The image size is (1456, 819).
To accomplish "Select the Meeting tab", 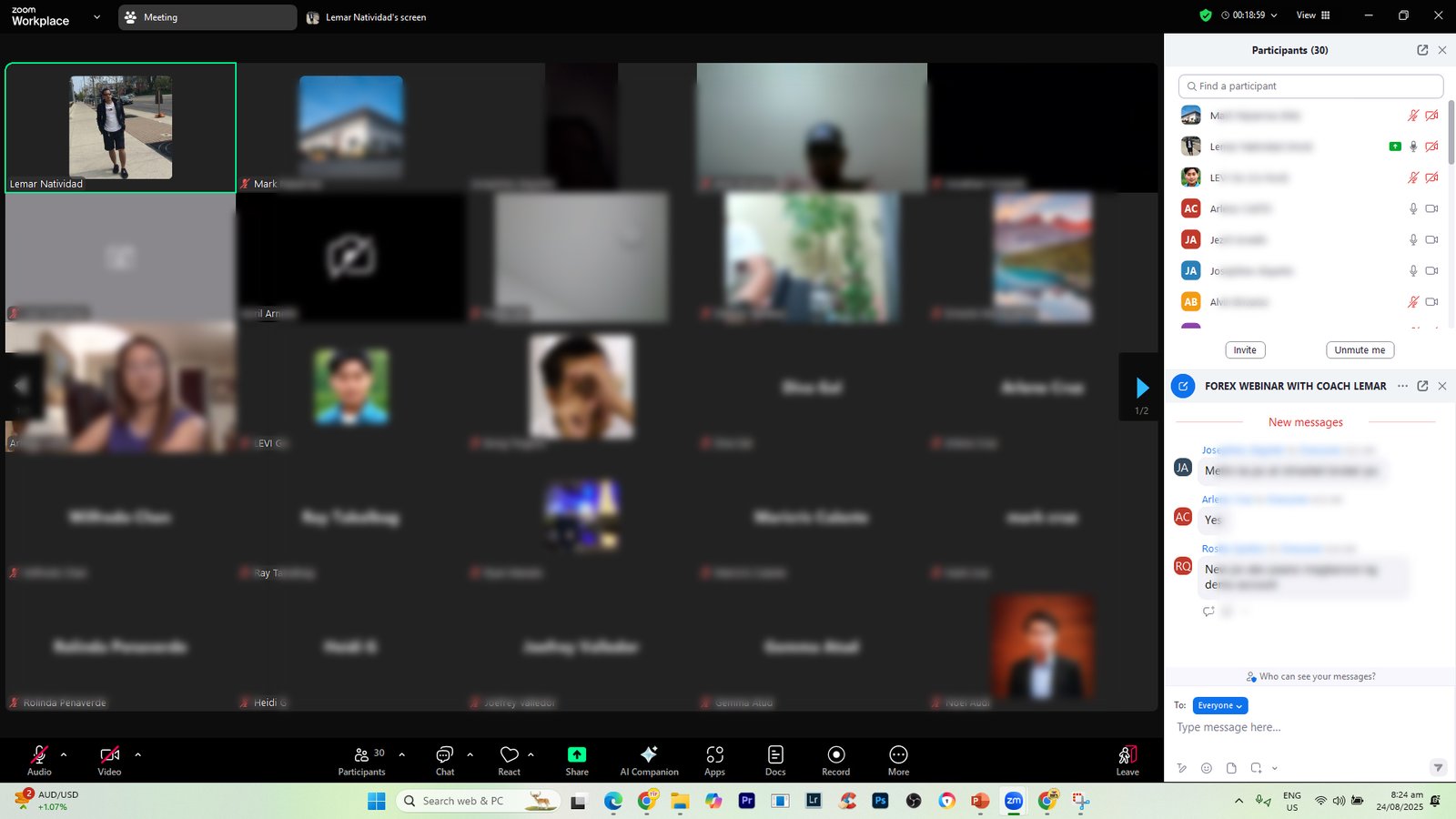I will [x=207, y=17].
